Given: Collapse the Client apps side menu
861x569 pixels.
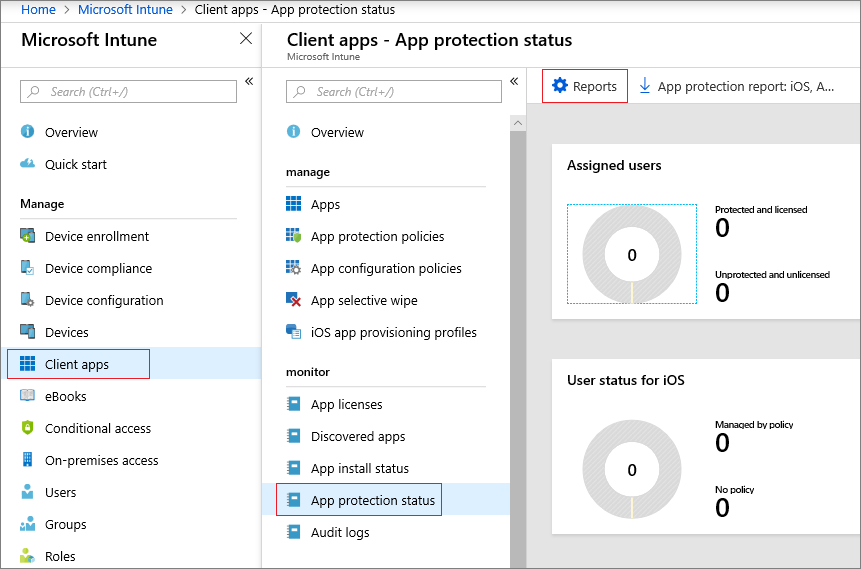Looking at the screenshot, I should [x=514, y=81].
